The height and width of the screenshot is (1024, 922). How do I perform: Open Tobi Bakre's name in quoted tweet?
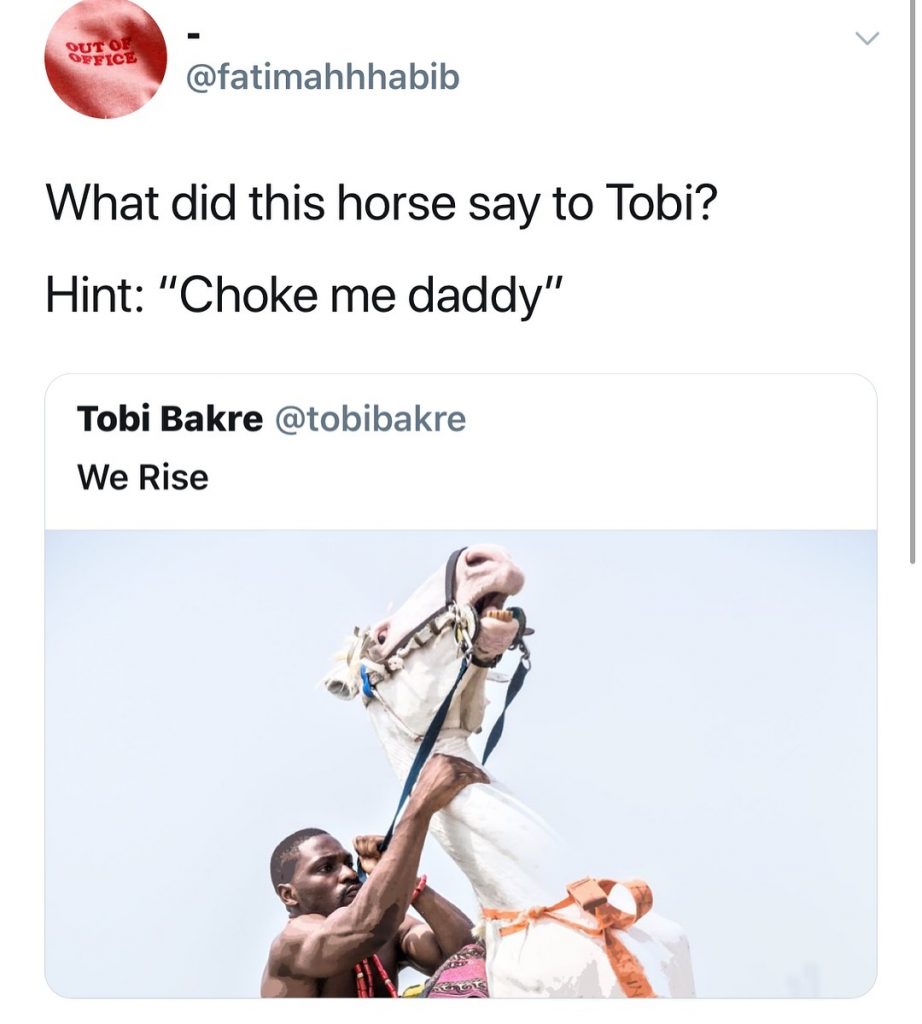click(169, 419)
